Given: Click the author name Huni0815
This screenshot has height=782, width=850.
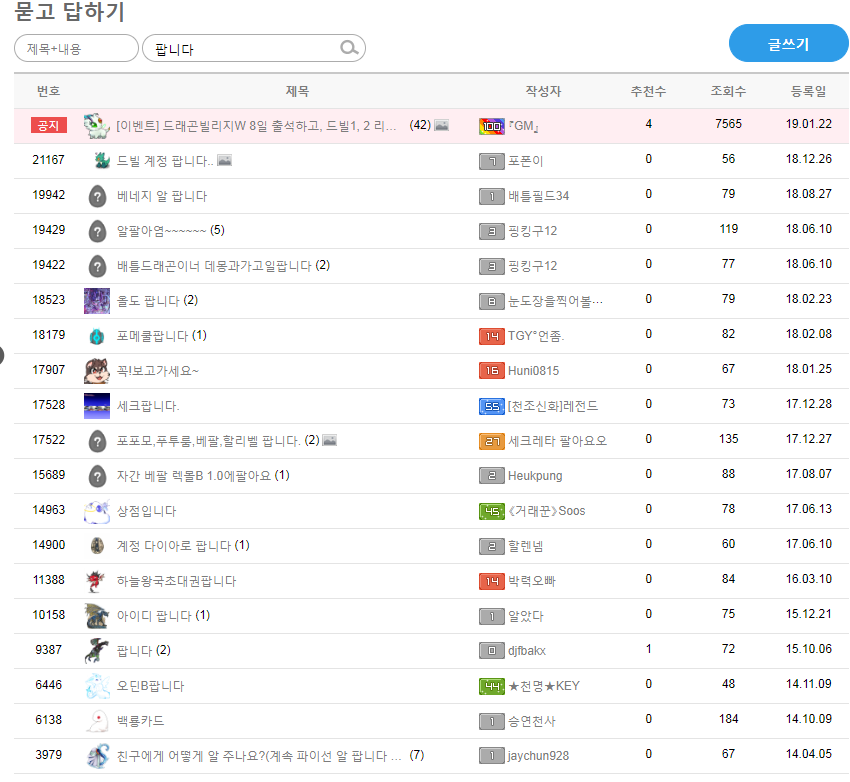Looking at the screenshot, I should [x=535, y=370].
